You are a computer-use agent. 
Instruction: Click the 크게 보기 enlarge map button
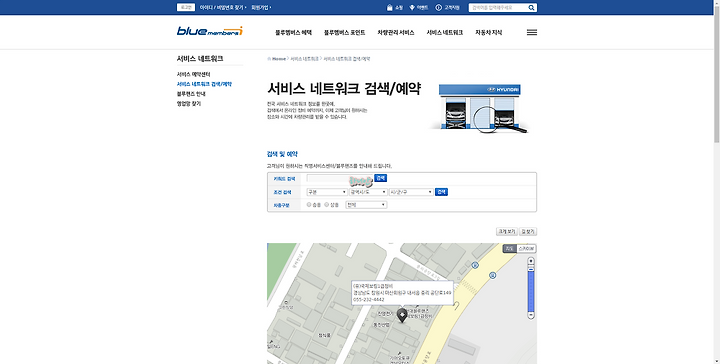point(507,232)
